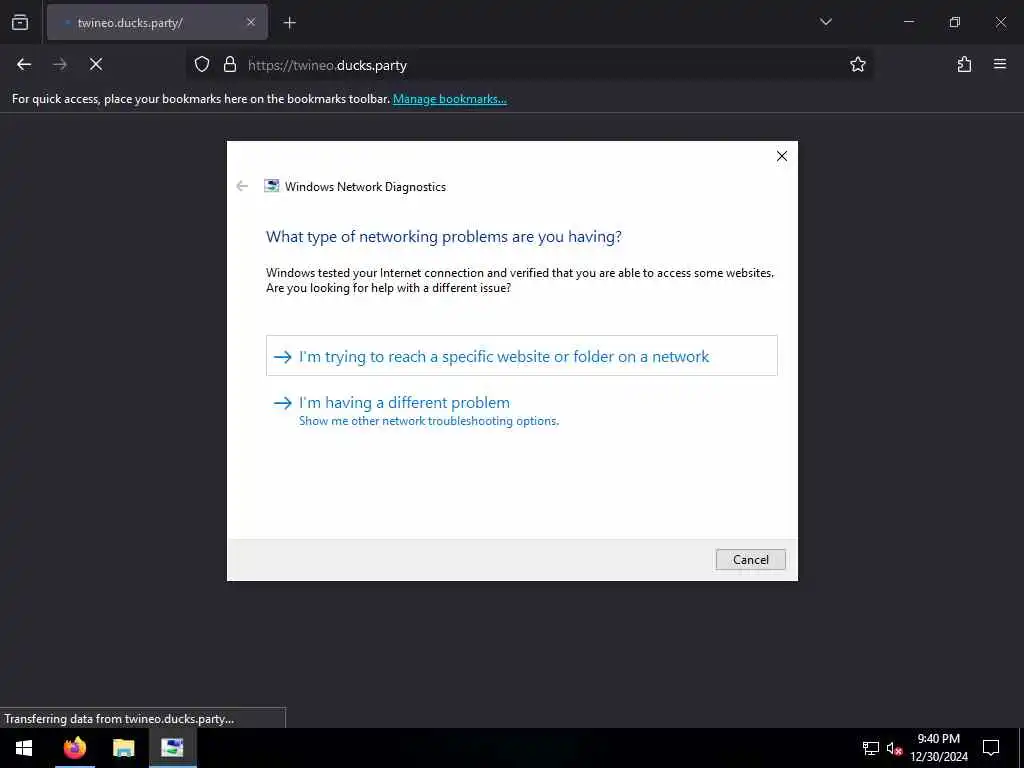Close the twineo.ducks.party tab
The width and height of the screenshot is (1024, 768).
tap(251, 22)
